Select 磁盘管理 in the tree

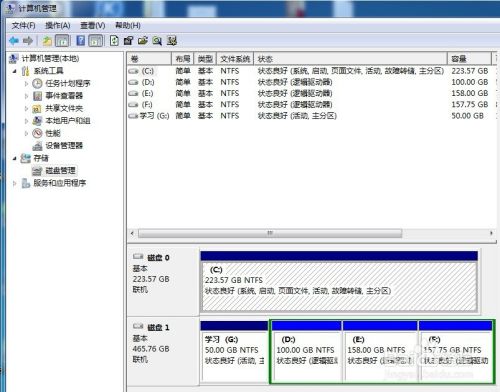(x=60, y=171)
